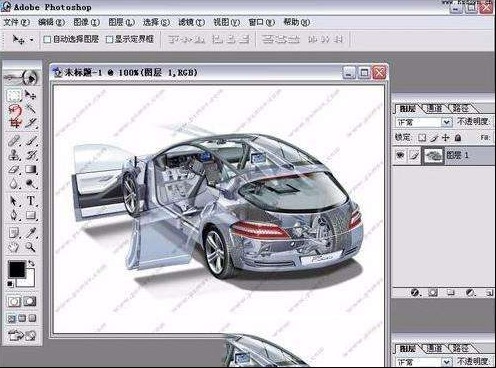
Task: Select the Type tool
Action: [31, 201]
